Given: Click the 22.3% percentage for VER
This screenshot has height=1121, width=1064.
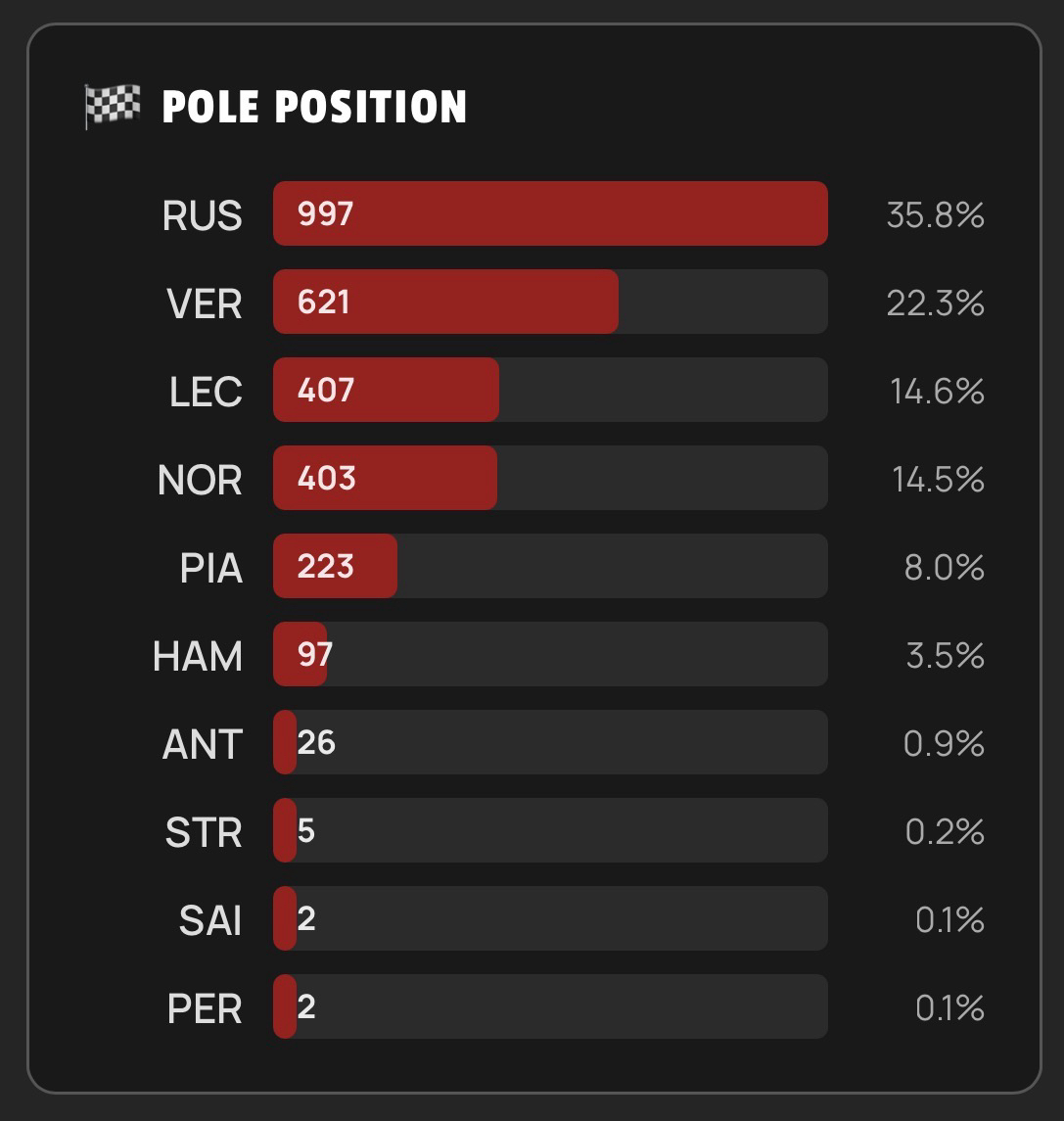Looking at the screenshot, I should (x=935, y=304).
